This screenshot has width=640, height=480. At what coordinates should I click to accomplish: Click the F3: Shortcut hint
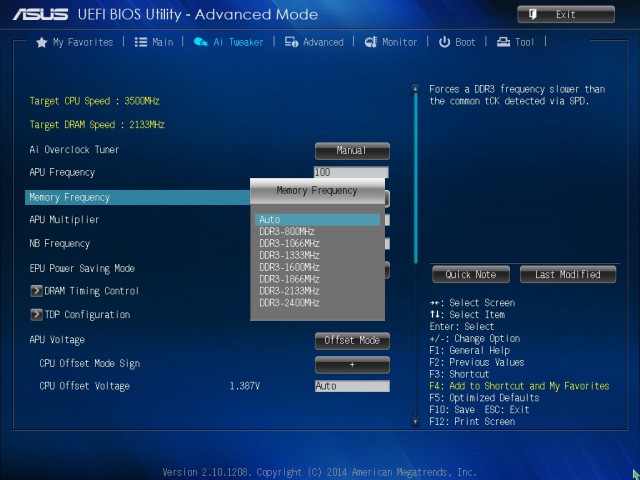tap(459, 374)
